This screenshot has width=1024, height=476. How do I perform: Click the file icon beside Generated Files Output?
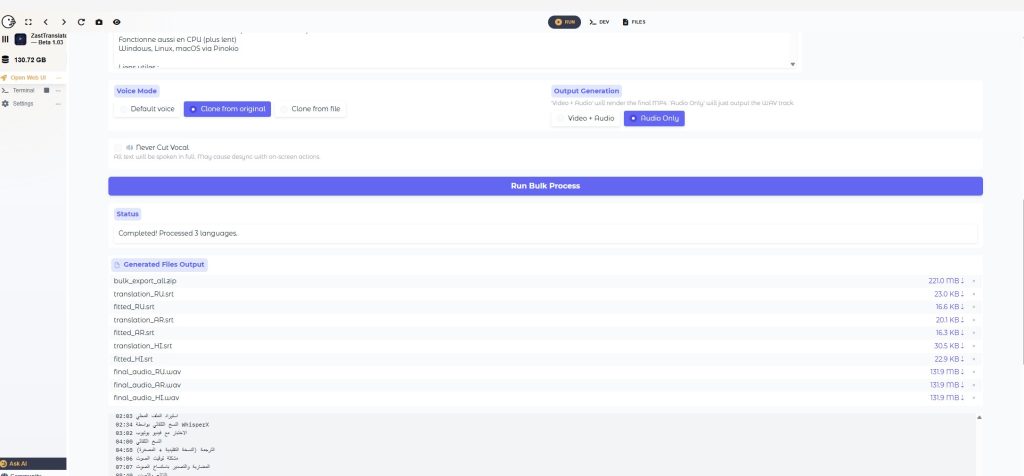pos(117,264)
